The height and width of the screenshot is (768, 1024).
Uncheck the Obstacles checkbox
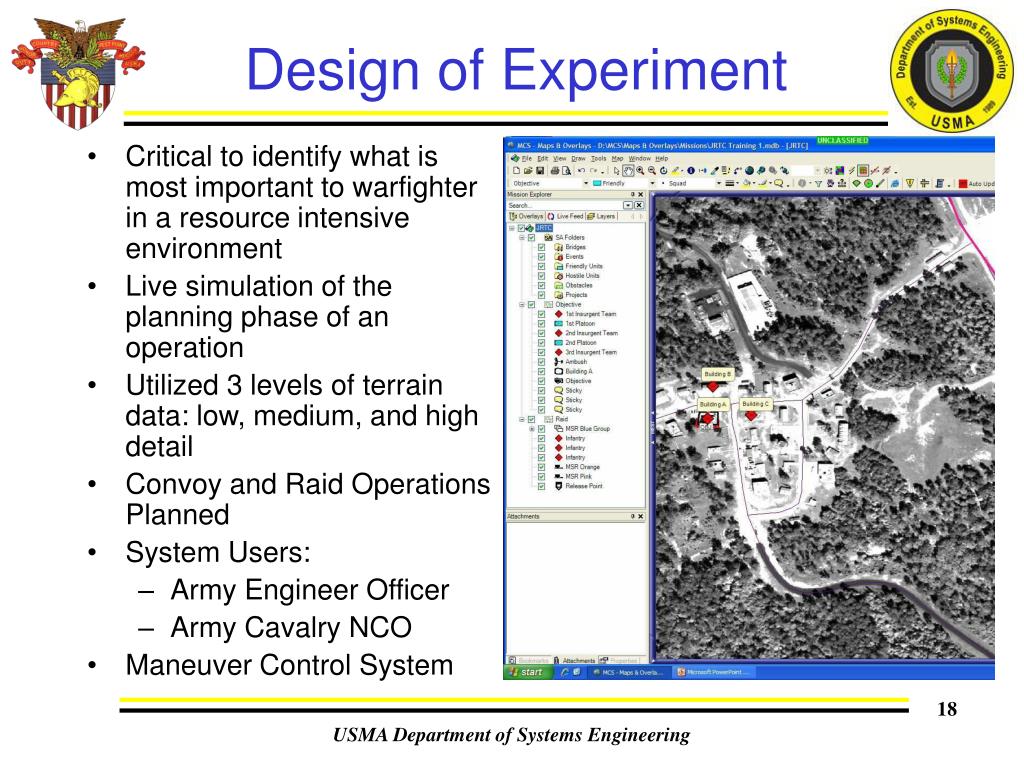[541, 285]
